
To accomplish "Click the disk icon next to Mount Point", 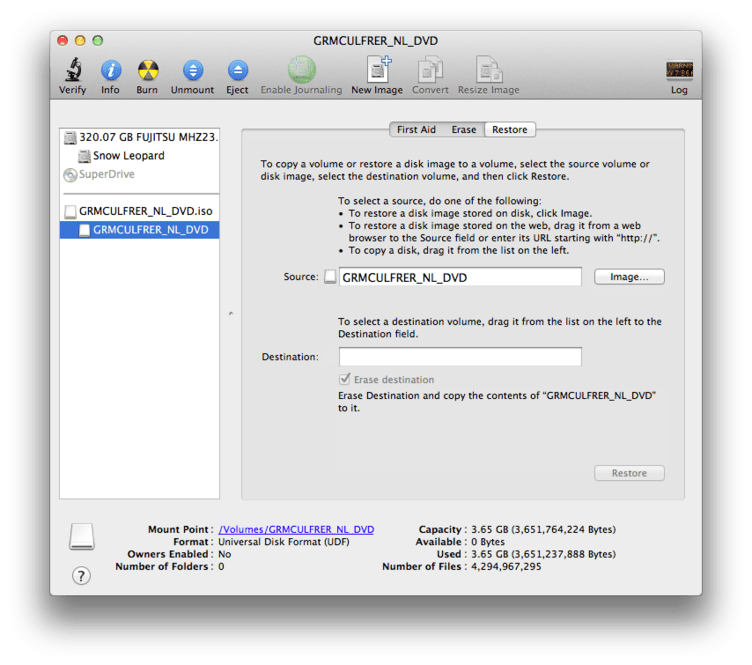I will pos(82,537).
